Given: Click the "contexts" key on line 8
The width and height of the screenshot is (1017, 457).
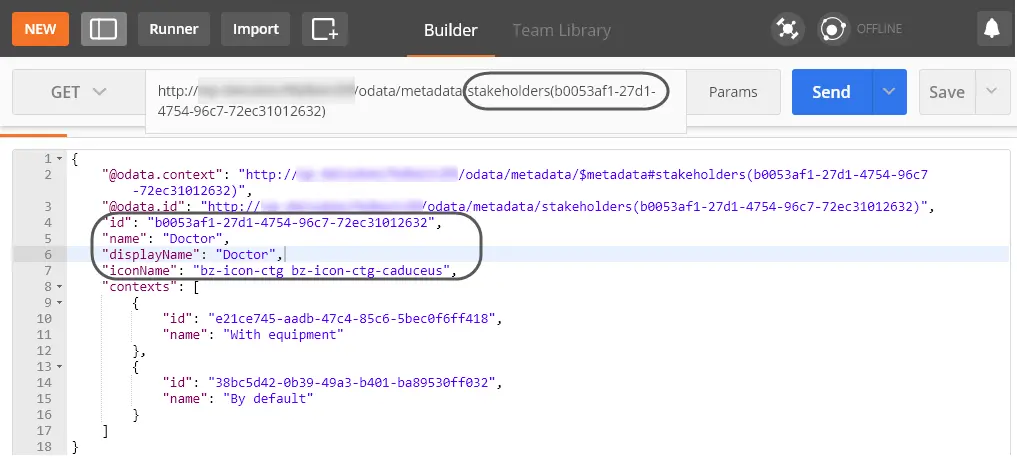Looking at the screenshot, I should pyautogui.click(x=138, y=287).
